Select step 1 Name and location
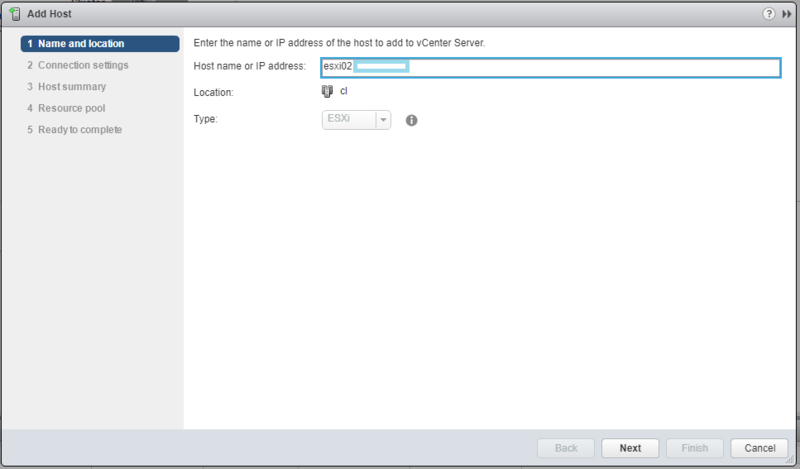Viewport: 800px width, 469px height. [x=100, y=44]
